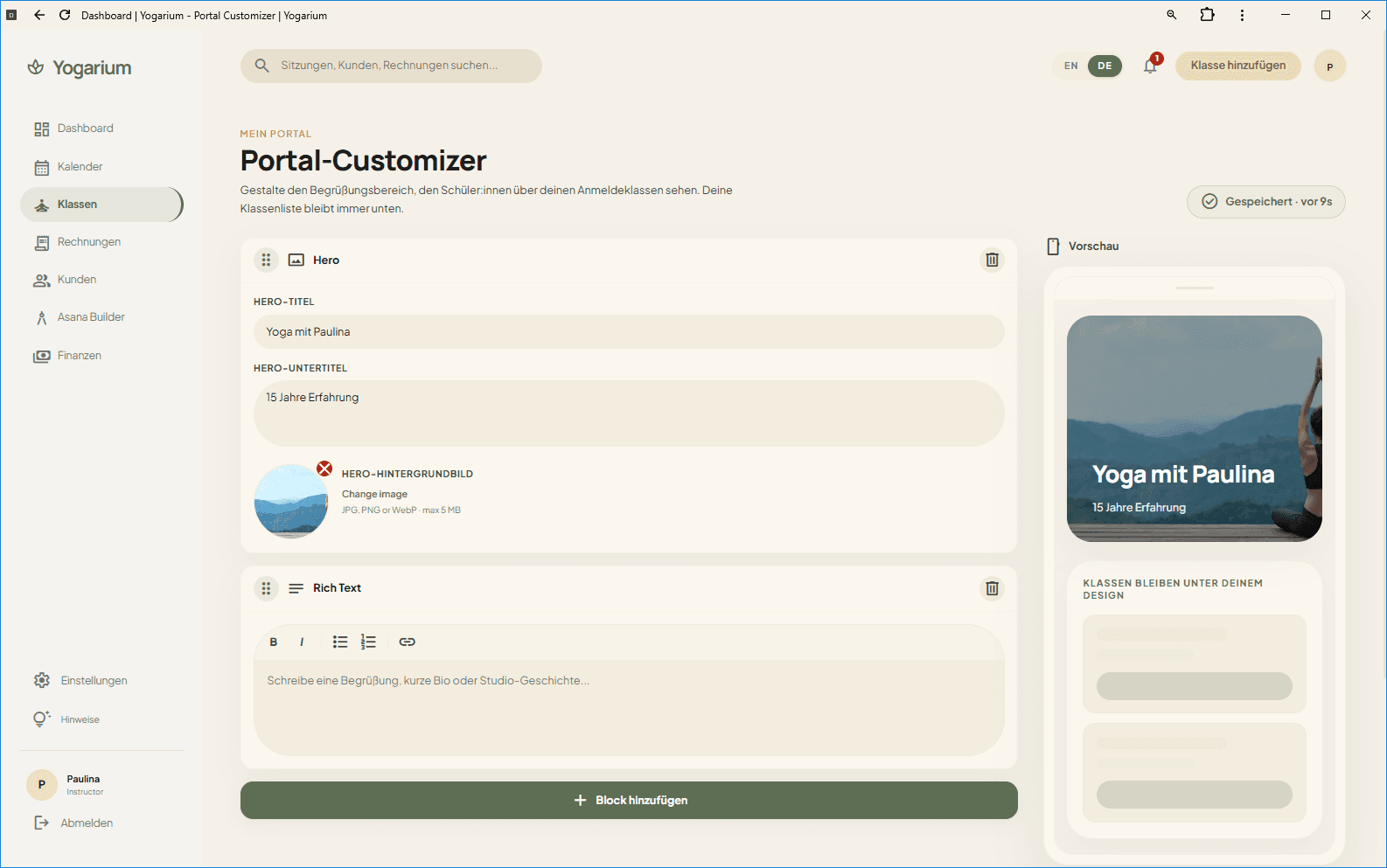Toggle italic formatting in Rich Text
The width and height of the screenshot is (1387, 868).
(302, 642)
